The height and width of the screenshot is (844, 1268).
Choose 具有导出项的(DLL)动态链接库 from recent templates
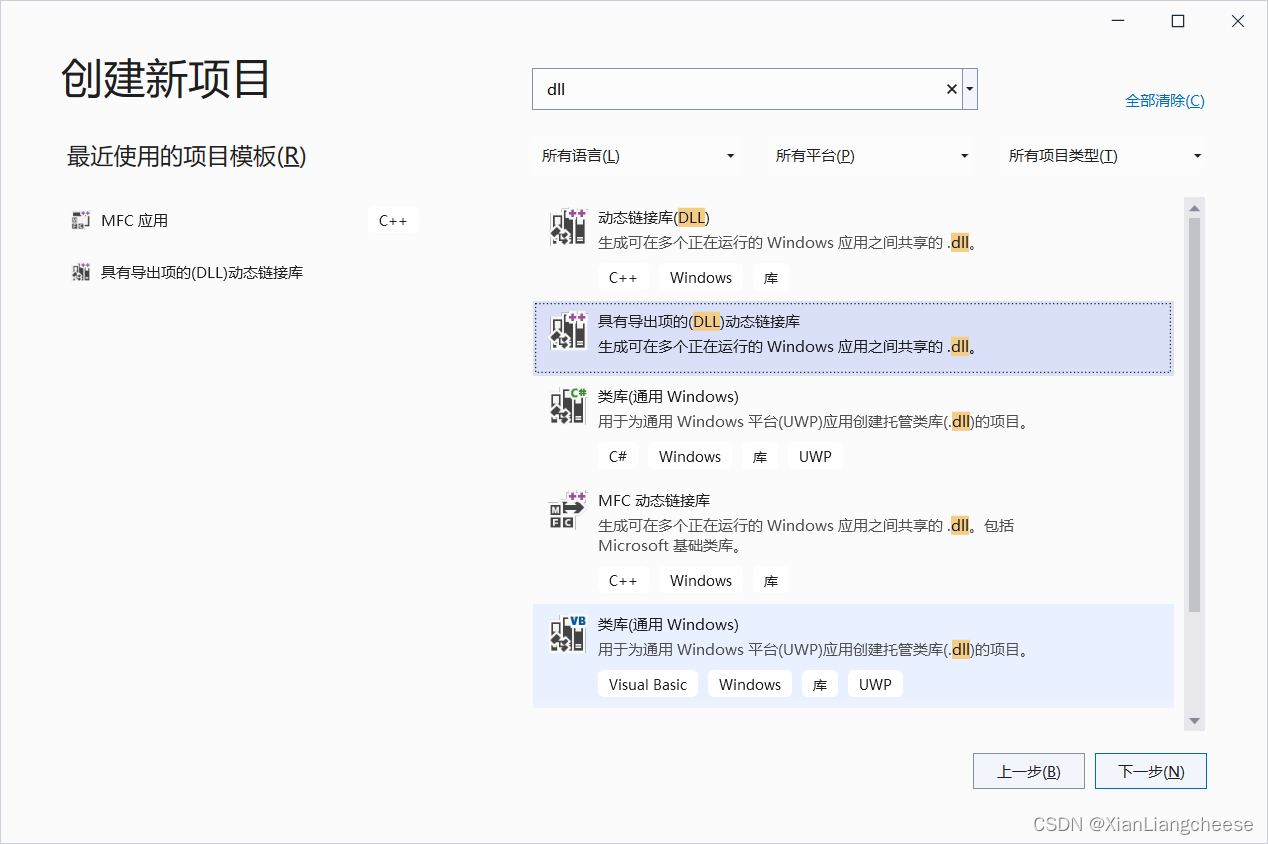pos(245,272)
